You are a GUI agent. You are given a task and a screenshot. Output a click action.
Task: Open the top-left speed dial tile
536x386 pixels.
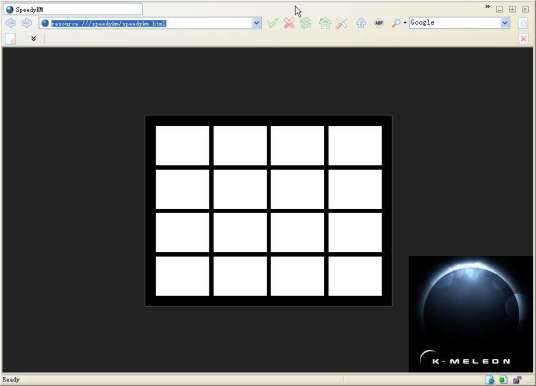coord(182,146)
